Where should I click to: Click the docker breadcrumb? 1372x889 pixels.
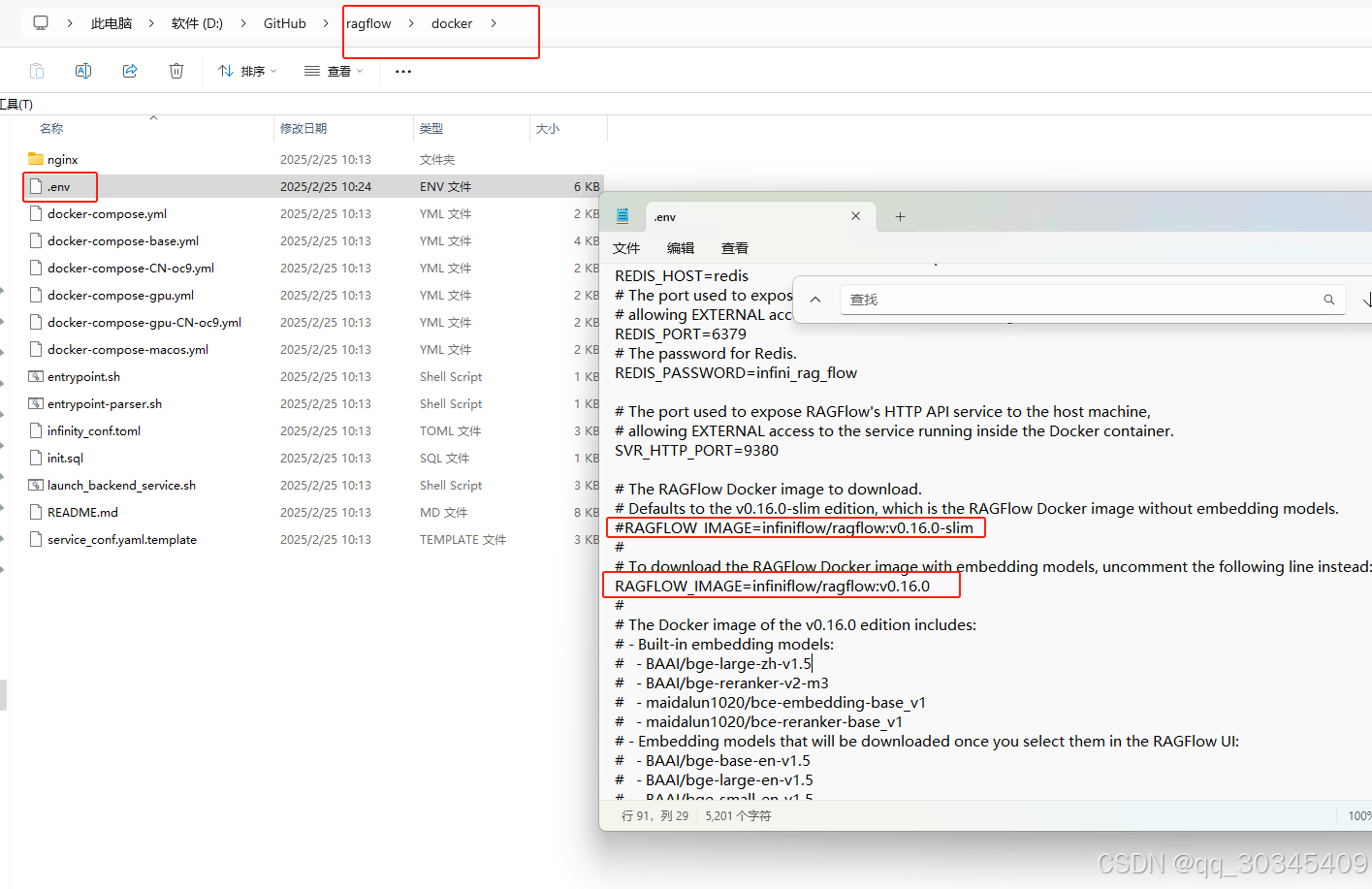tap(452, 23)
